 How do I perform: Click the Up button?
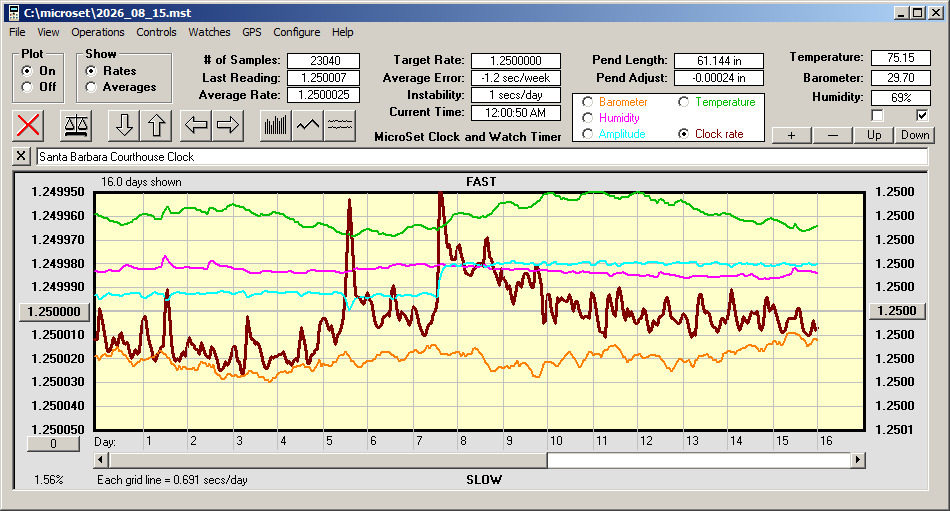(874, 135)
